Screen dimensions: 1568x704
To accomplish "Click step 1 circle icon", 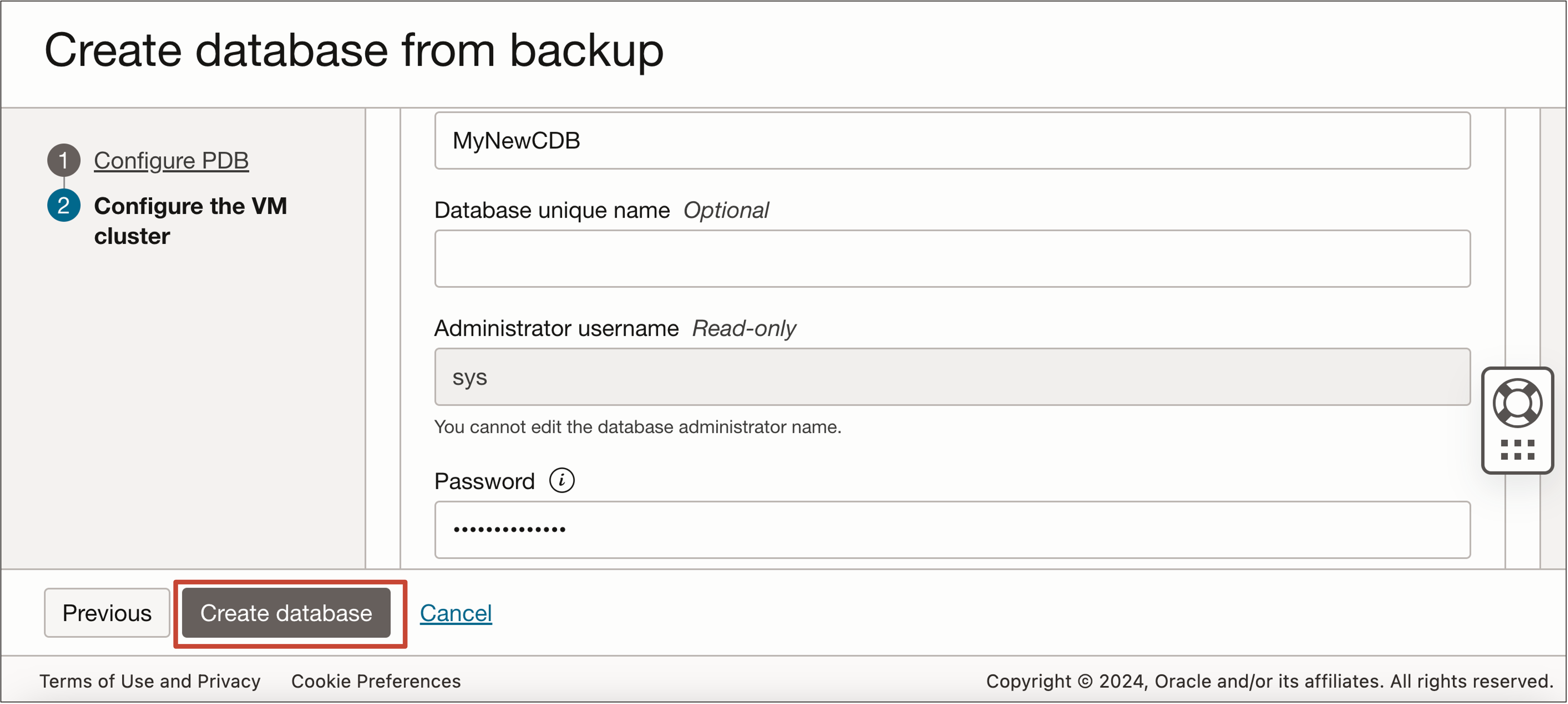I will [x=63, y=160].
